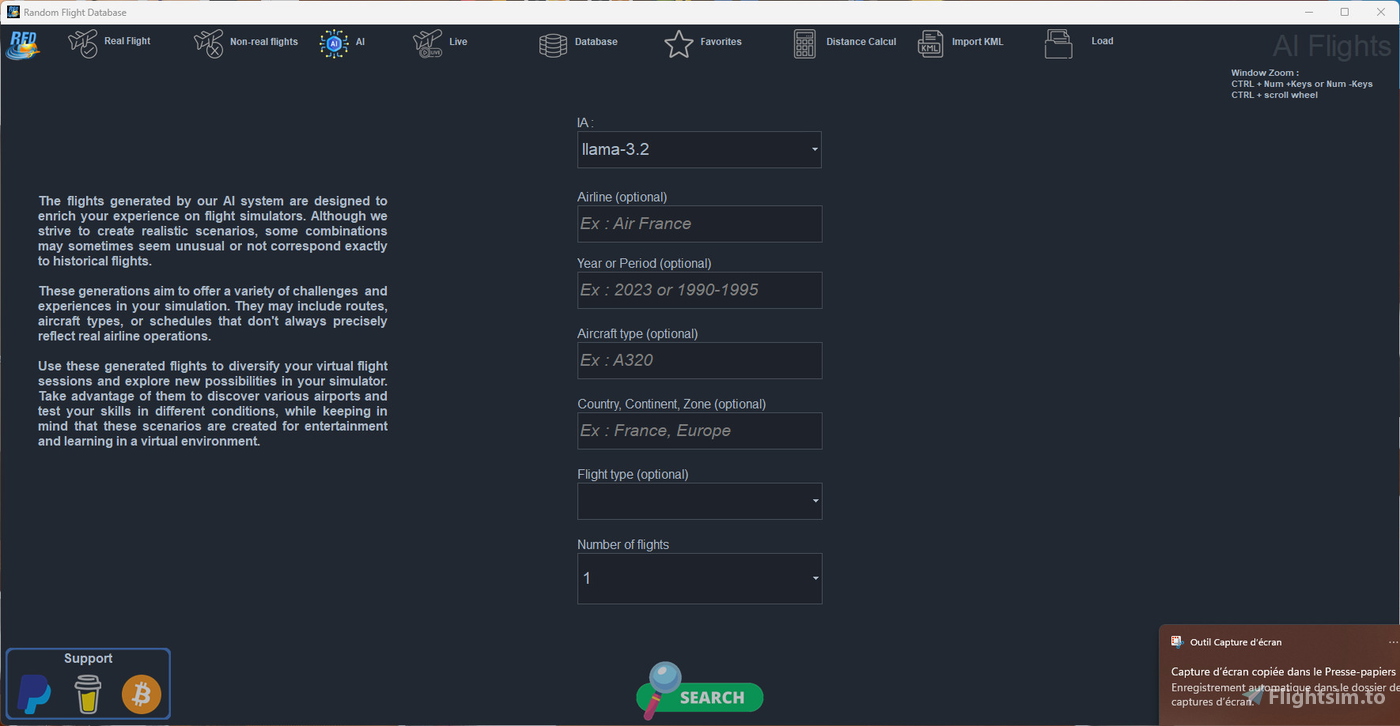Click the Favorites star icon
Screen dimensions: 1400x726
(679, 43)
